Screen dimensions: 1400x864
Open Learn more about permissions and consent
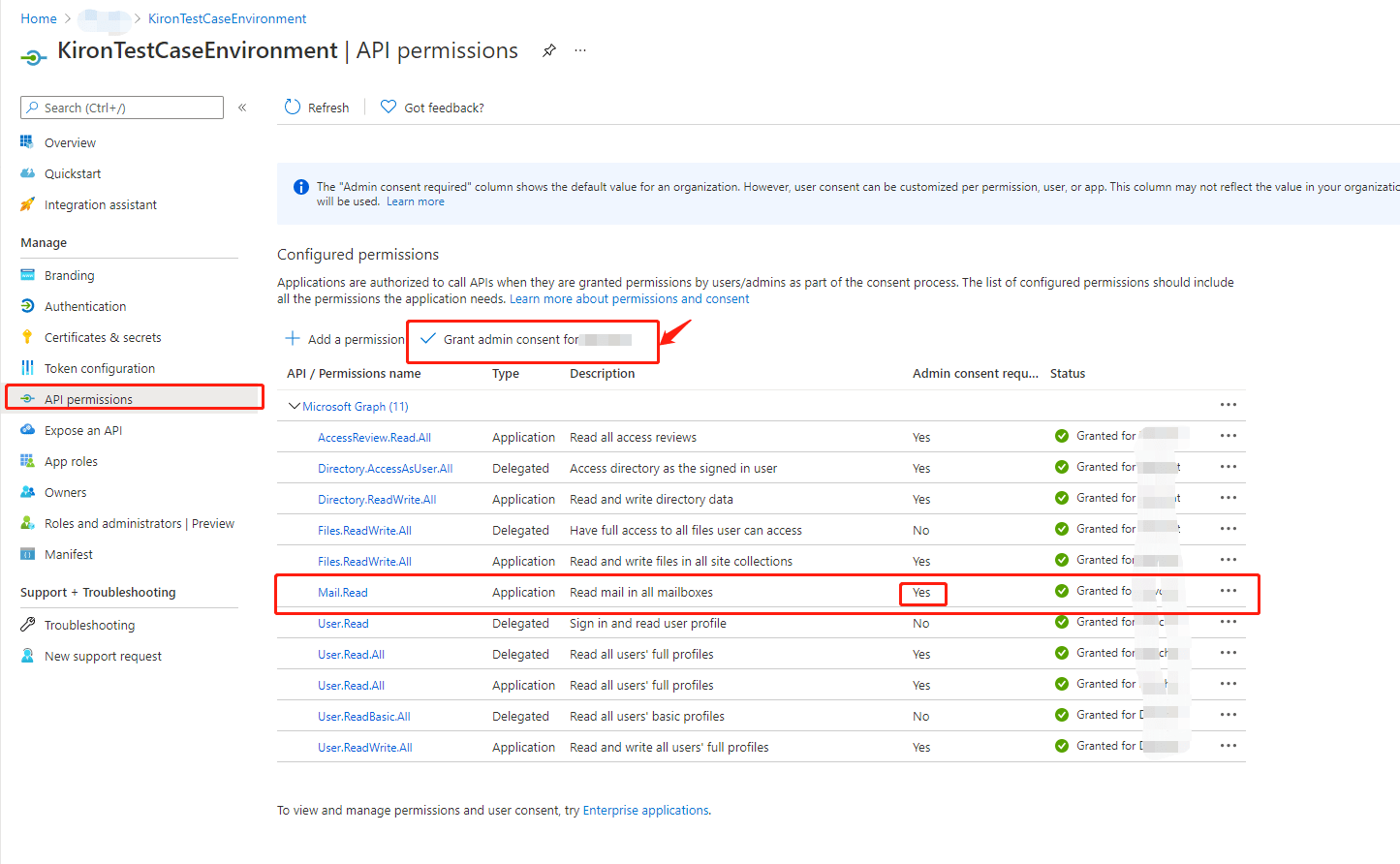tap(629, 298)
